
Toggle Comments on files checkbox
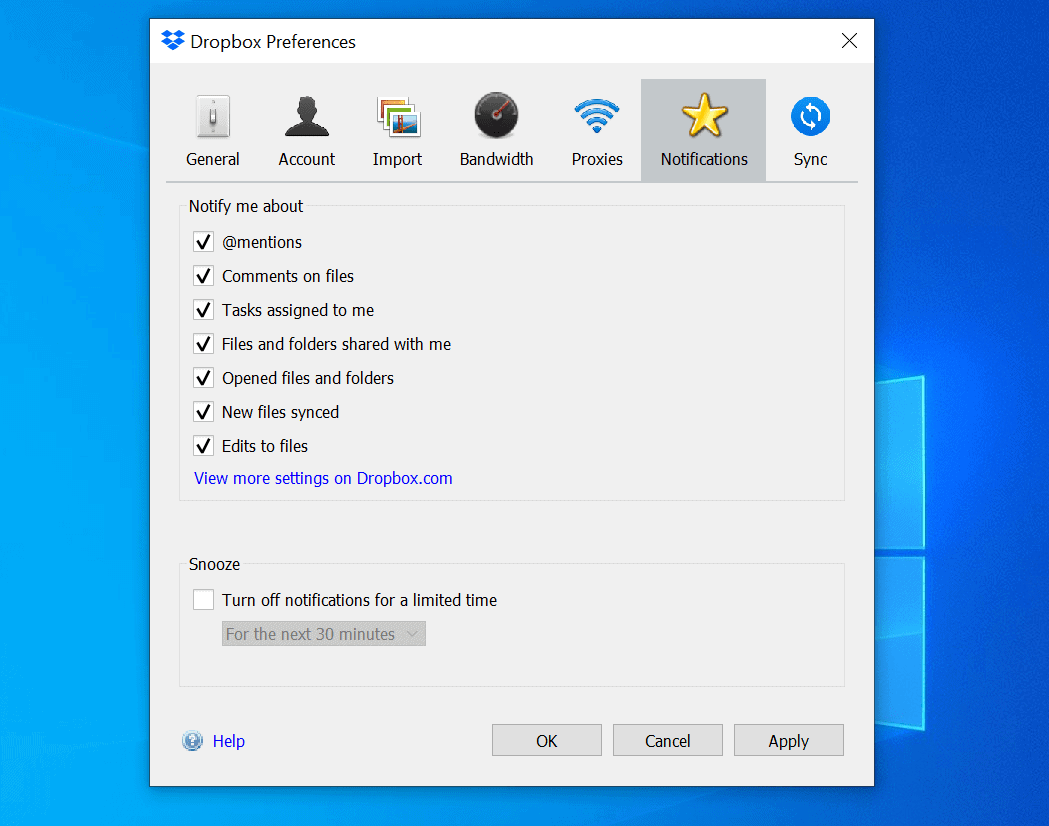(x=203, y=276)
